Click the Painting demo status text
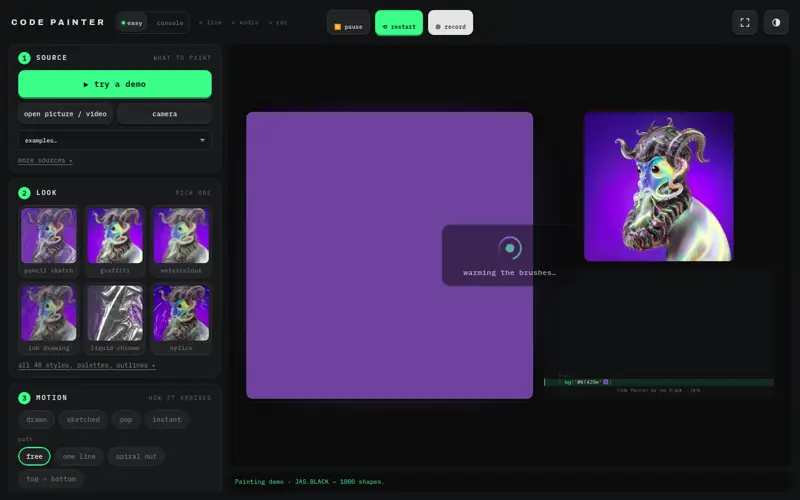Image resolution: width=800 pixels, height=500 pixels. click(x=309, y=482)
